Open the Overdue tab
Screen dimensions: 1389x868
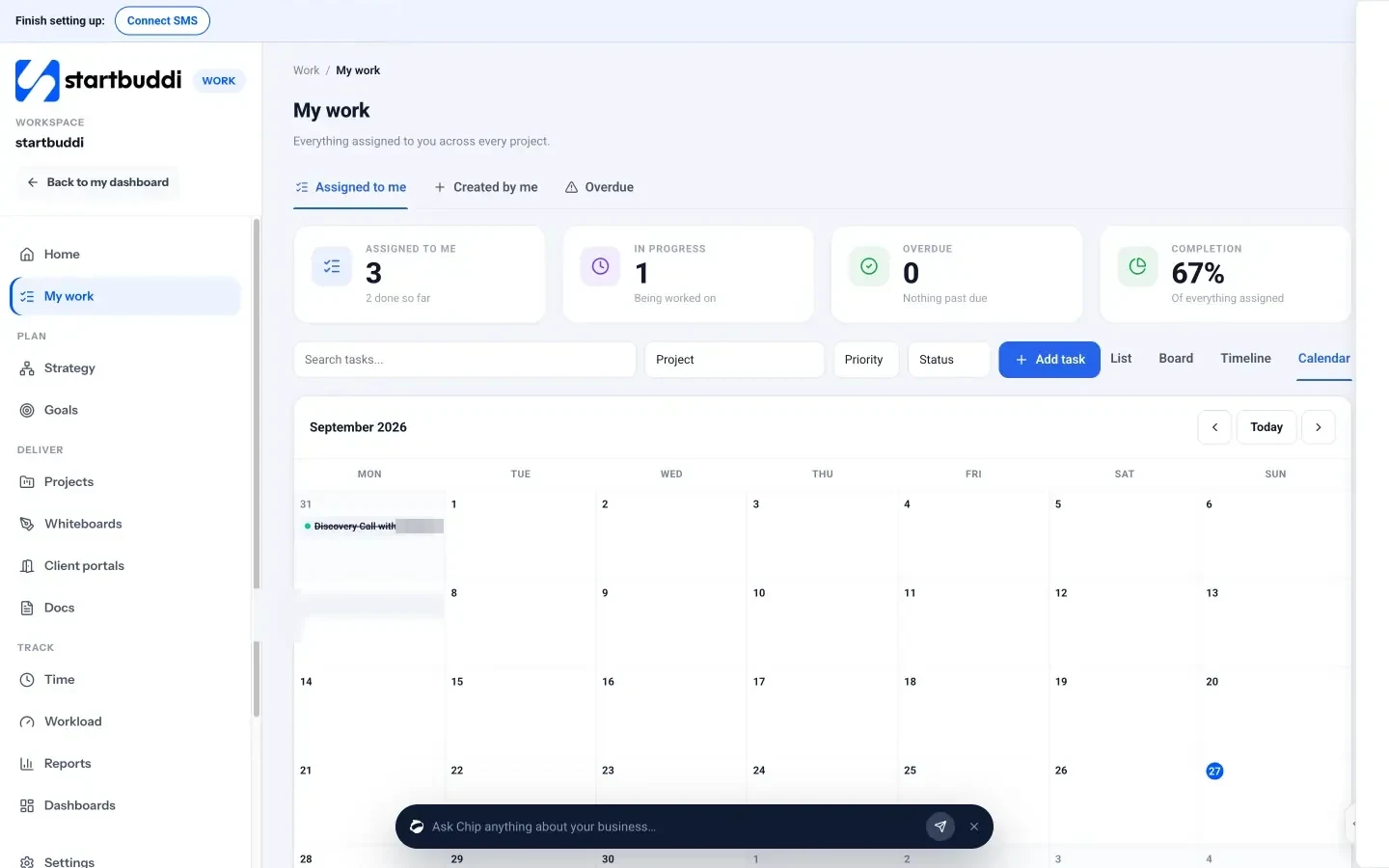click(599, 187)
